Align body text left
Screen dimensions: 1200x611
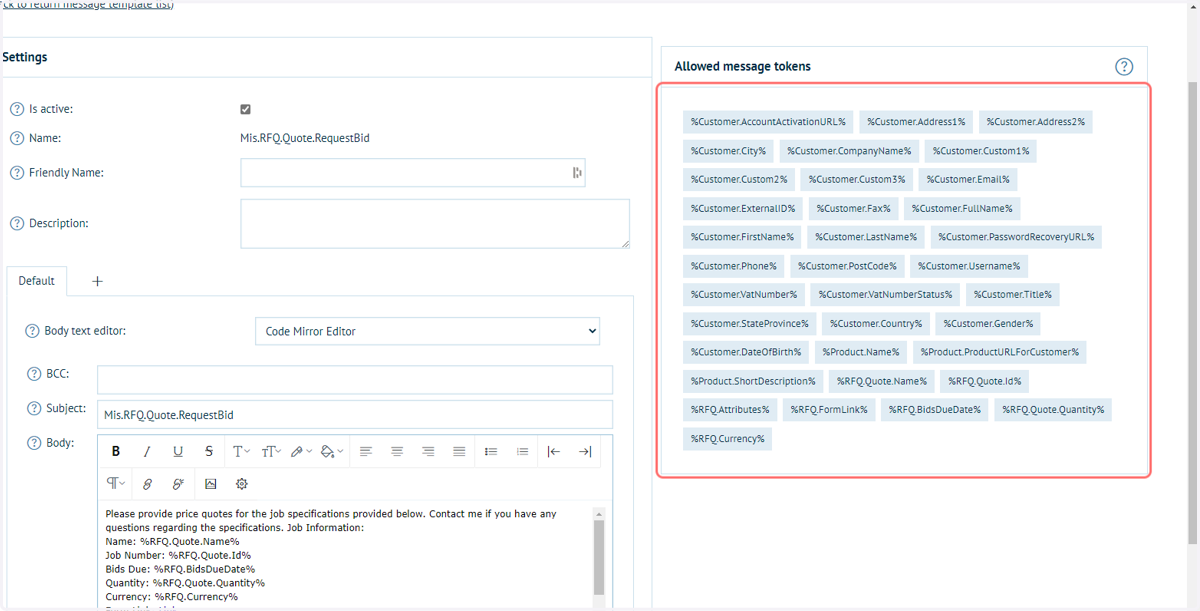tap(366, 452)
